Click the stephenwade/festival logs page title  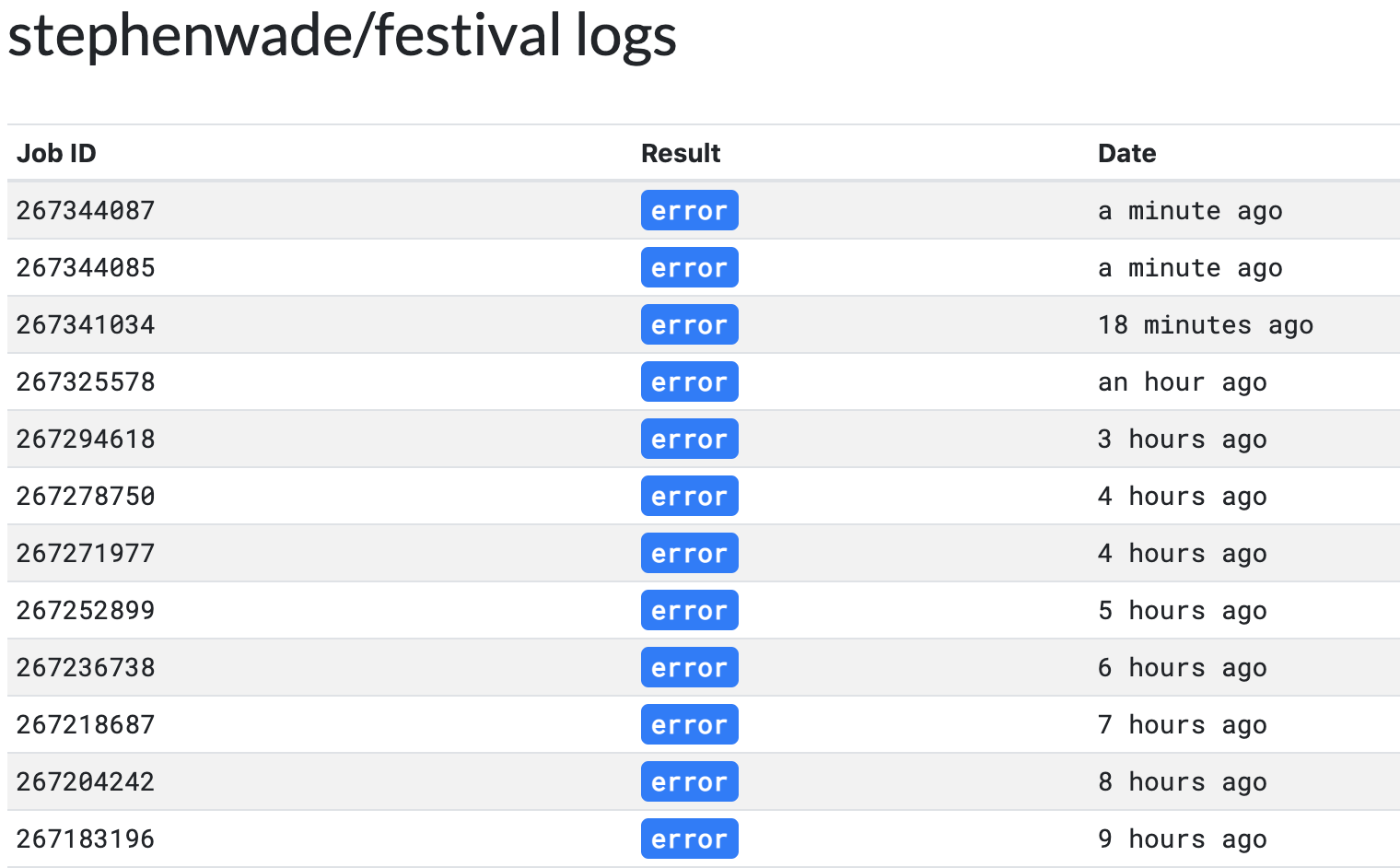coord(341,37)
